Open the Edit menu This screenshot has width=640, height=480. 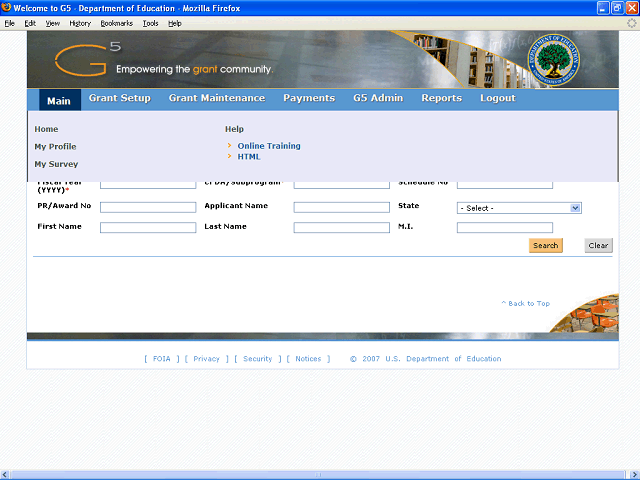(x=30, y=23)
